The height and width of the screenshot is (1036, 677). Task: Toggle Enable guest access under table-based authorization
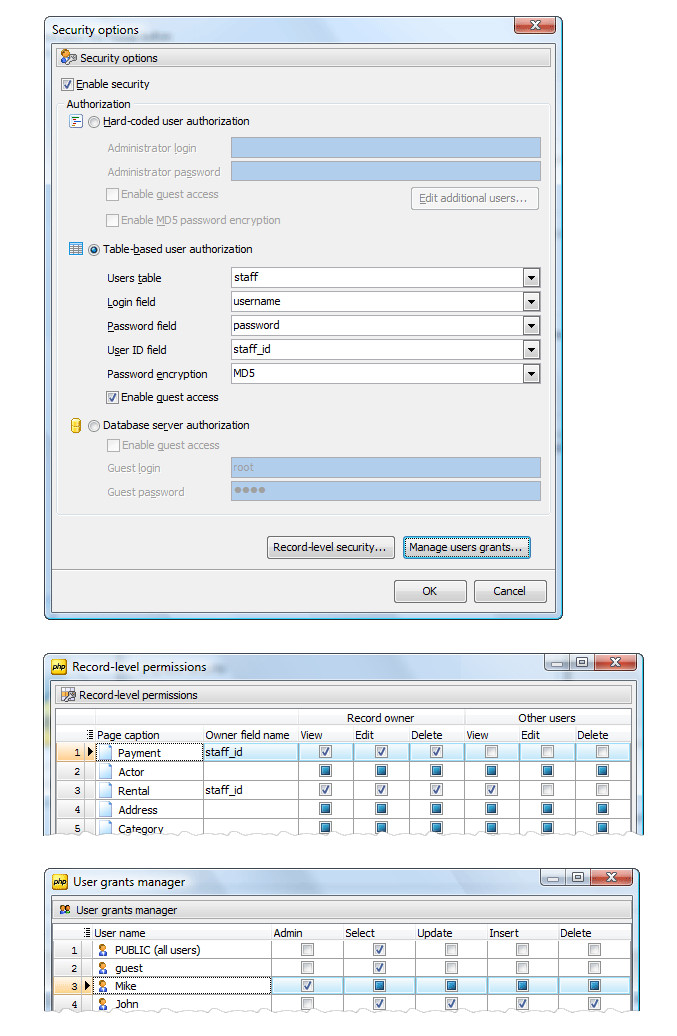click(x=112, y=398)
